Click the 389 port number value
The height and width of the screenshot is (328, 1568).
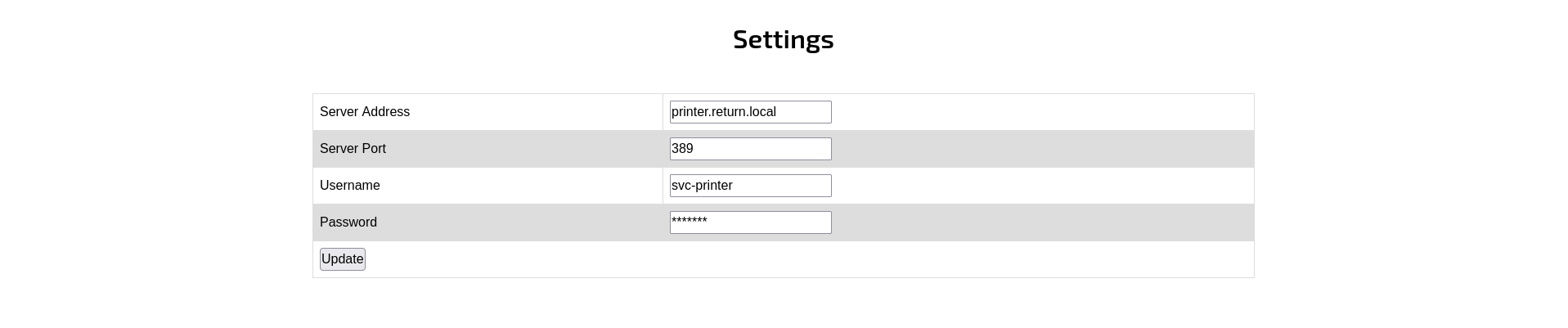pos(682,149)
